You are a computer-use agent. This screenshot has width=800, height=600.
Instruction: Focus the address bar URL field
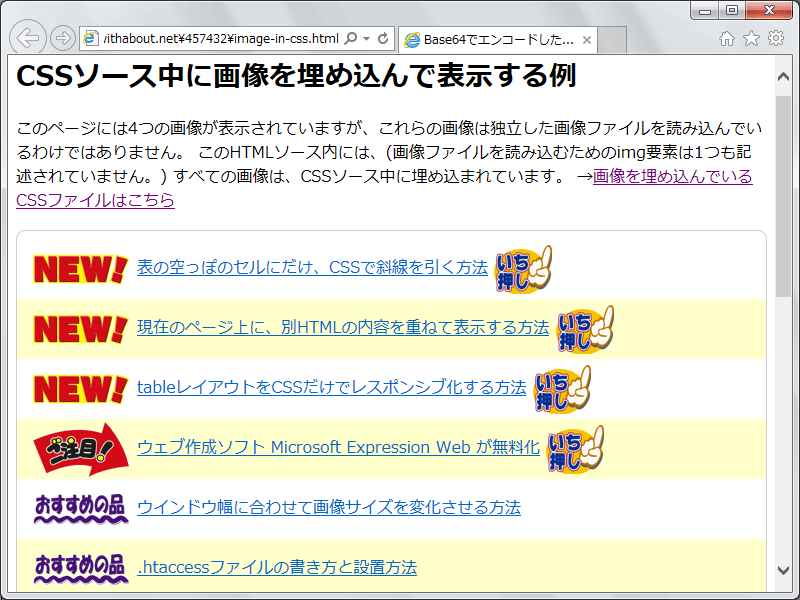click(220, 39)
